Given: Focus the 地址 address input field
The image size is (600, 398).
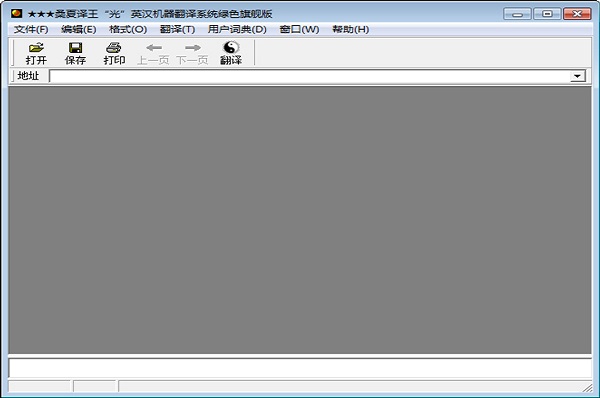Looking at the screenshot, I should click(x=310, y=76).
